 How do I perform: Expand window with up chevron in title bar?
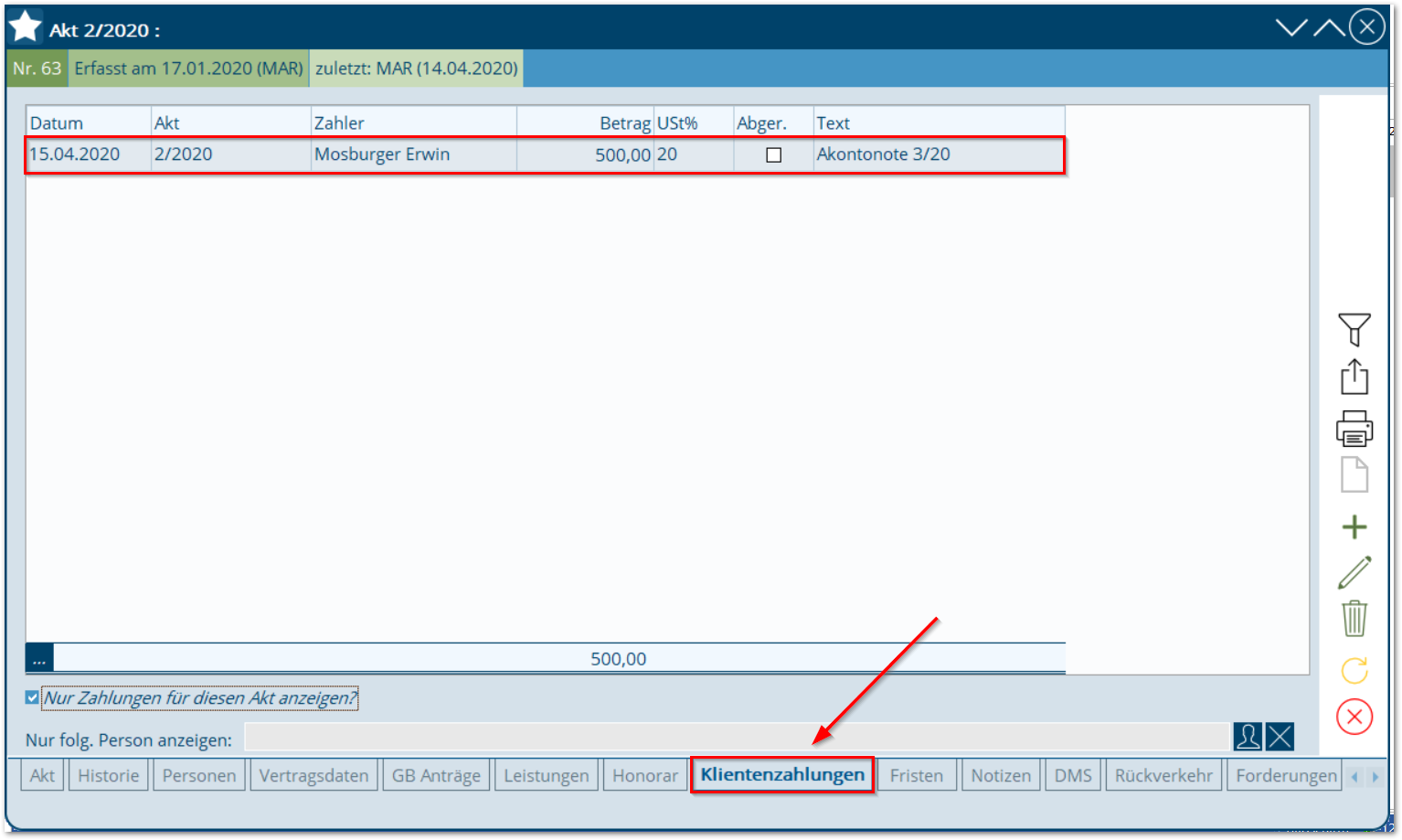[x=1329, y=27]
